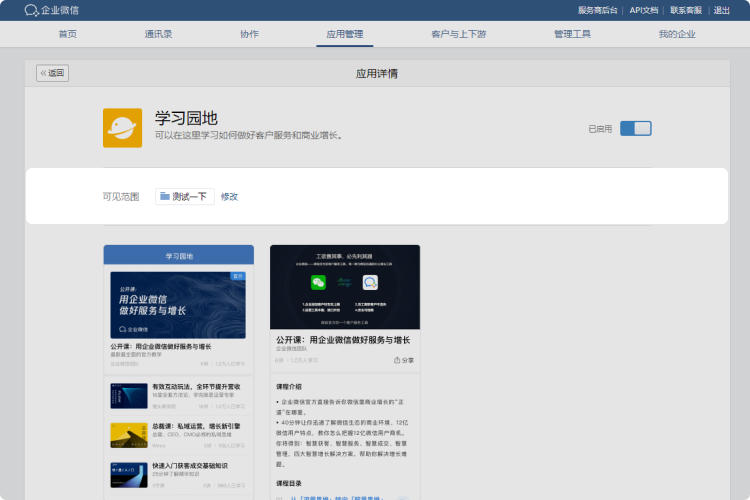
Task: Open the 用企业微信做好服务与增长 banner thumbnail
Action: click(178, 305)
